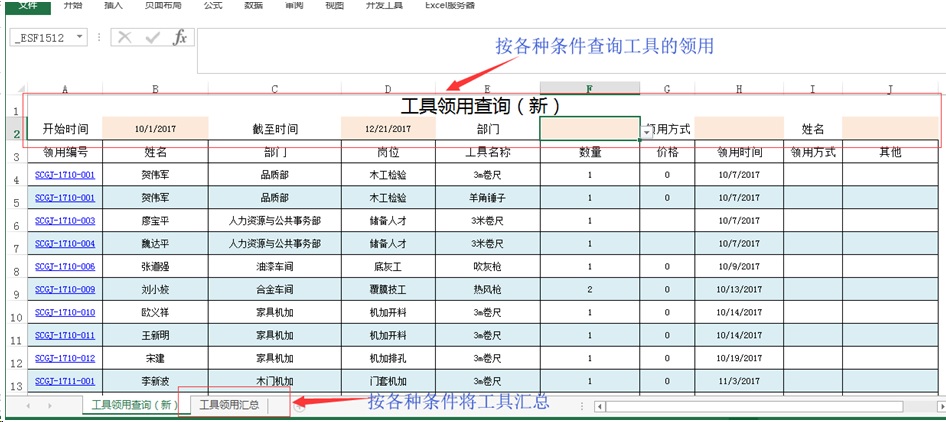Open link SCGJ-1710-003

[x=65, y=221]
